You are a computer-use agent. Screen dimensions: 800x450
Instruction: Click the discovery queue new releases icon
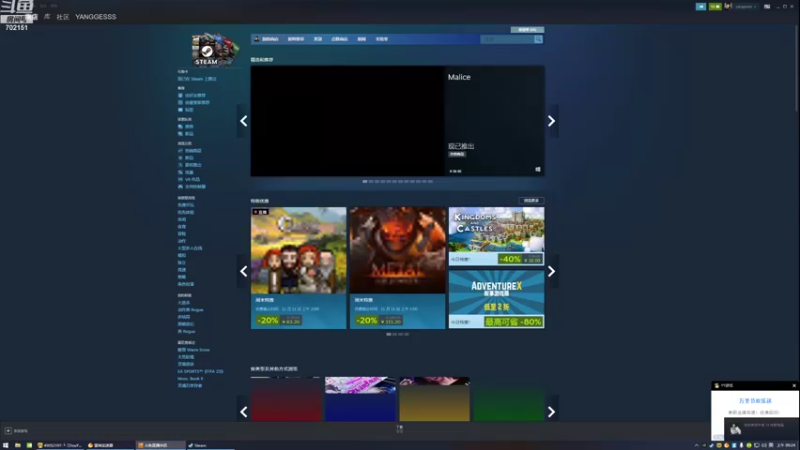point(180,134)
